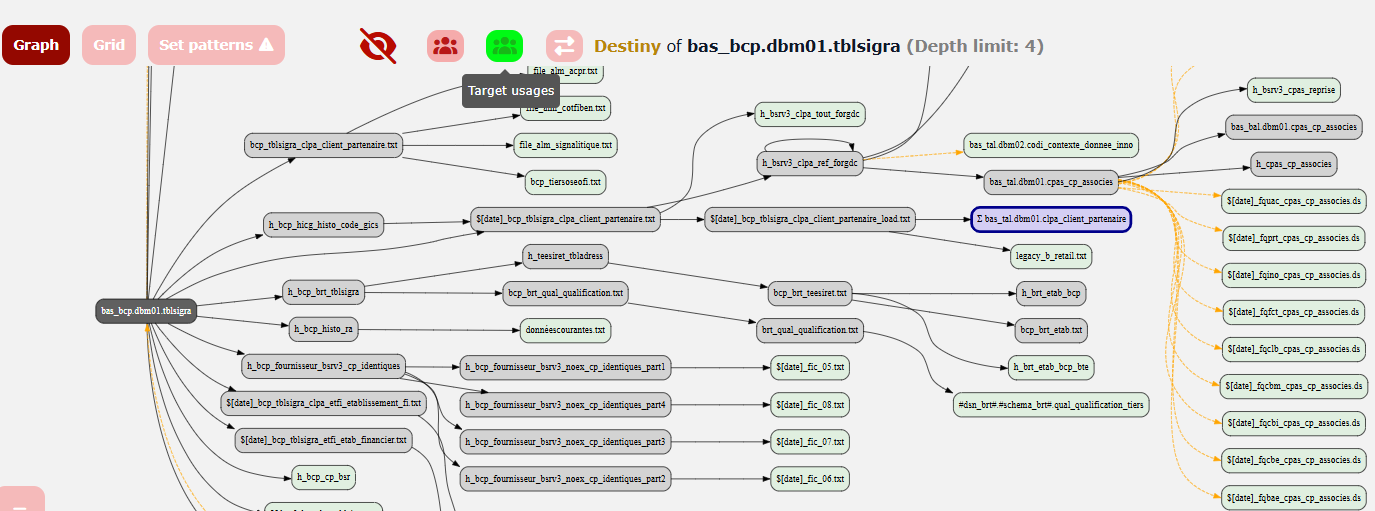This screenshot has width=1375, height=511.
Task: Click node bcp_brt_etab.txt
Action: coord(1051,329)
